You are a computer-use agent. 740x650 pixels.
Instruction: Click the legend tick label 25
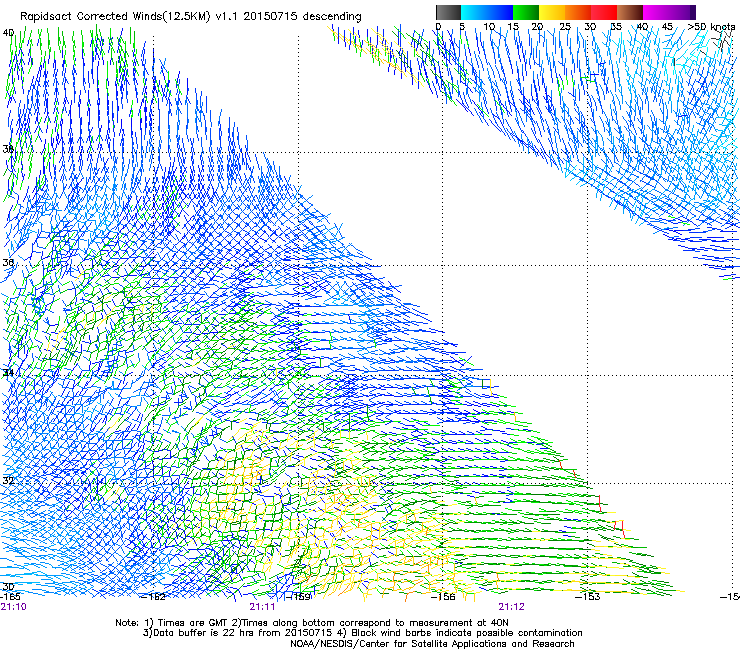[565, 27]
